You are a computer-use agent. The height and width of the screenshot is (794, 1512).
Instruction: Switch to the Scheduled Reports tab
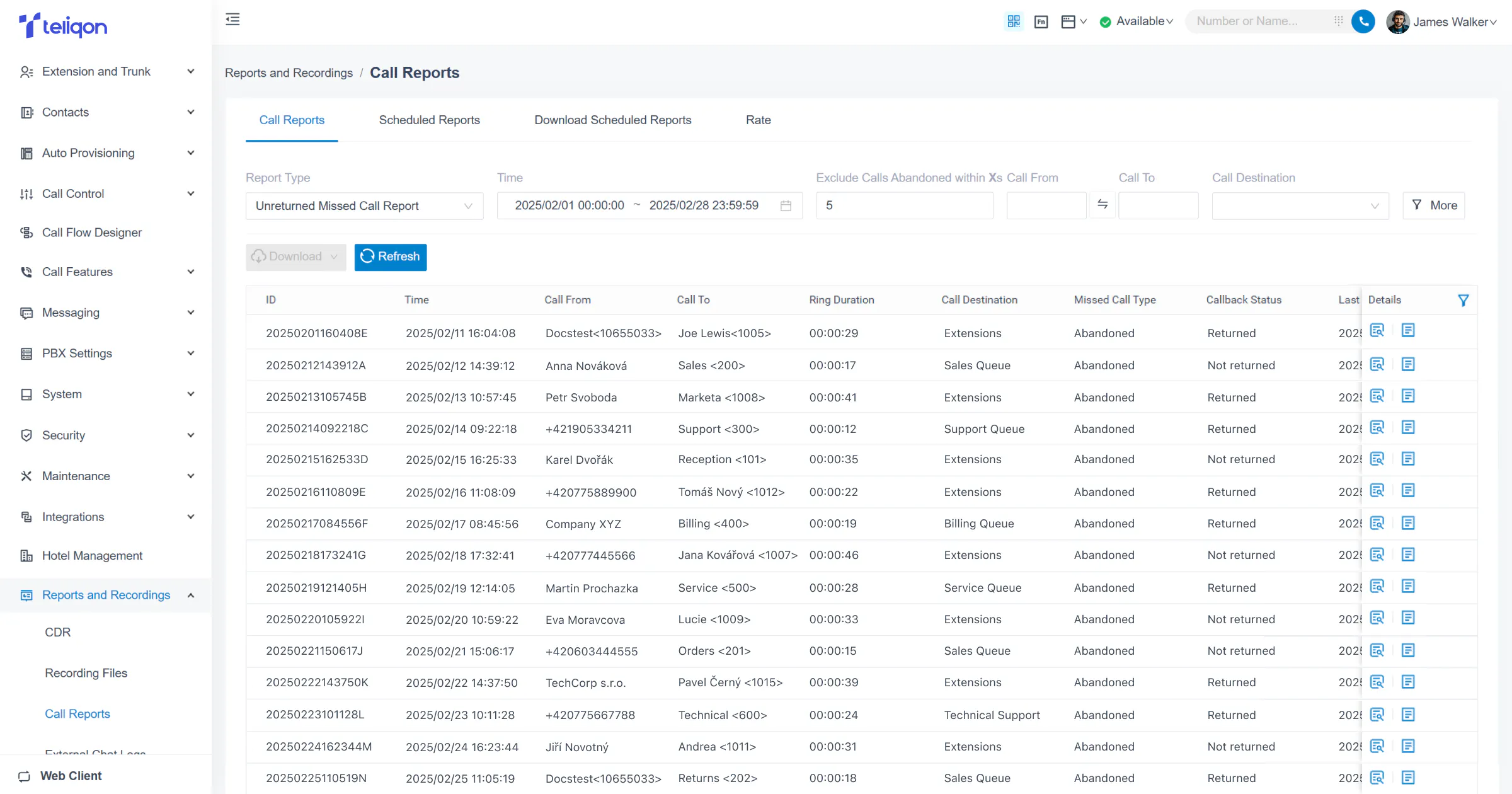pos(429,120)
